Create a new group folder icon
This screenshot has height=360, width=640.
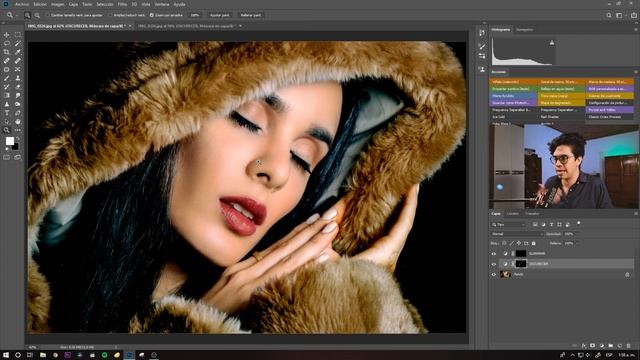pos(611,346)
